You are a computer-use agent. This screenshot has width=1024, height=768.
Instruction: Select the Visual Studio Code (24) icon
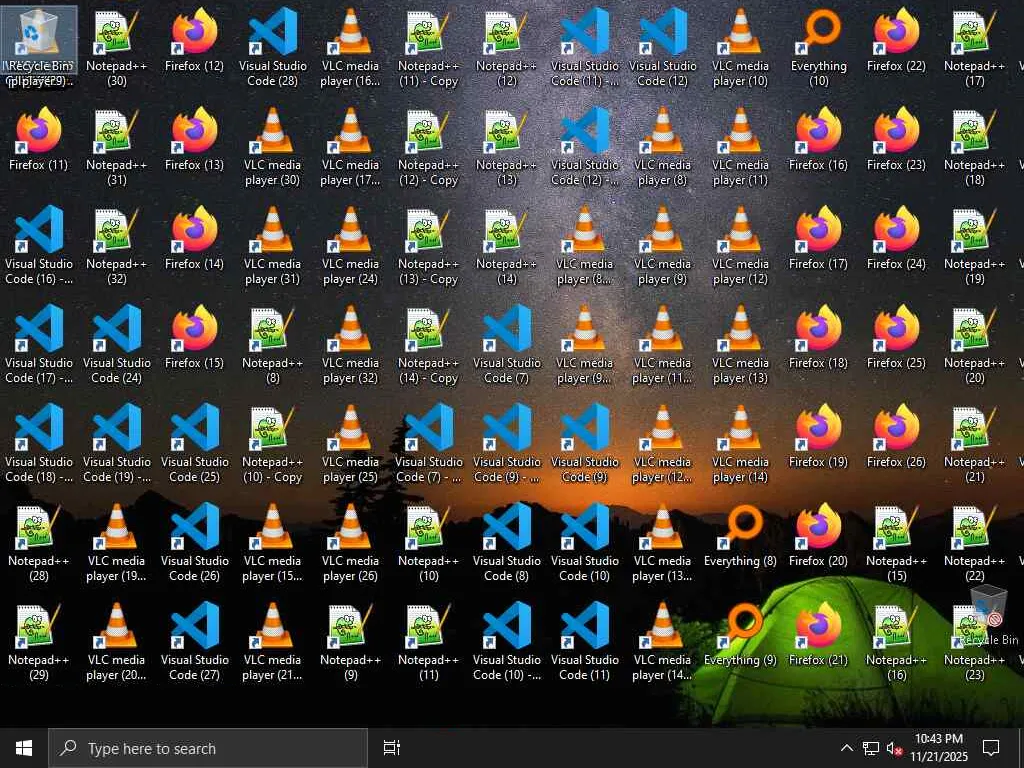click(116, 345)
